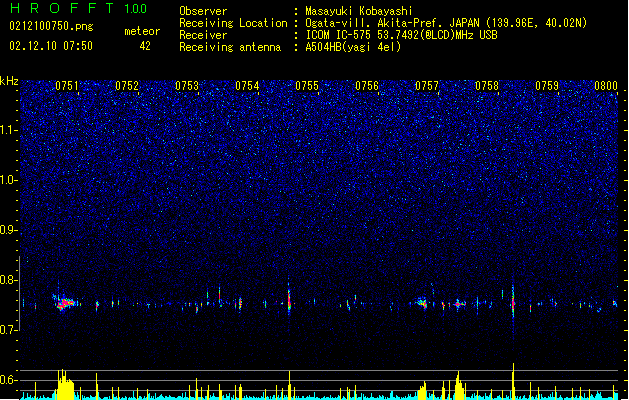Viewport: 629px width, 400px height.
Task: Click the ICOM IC-575 53.7492 receiver text
Action: (401, 35)
